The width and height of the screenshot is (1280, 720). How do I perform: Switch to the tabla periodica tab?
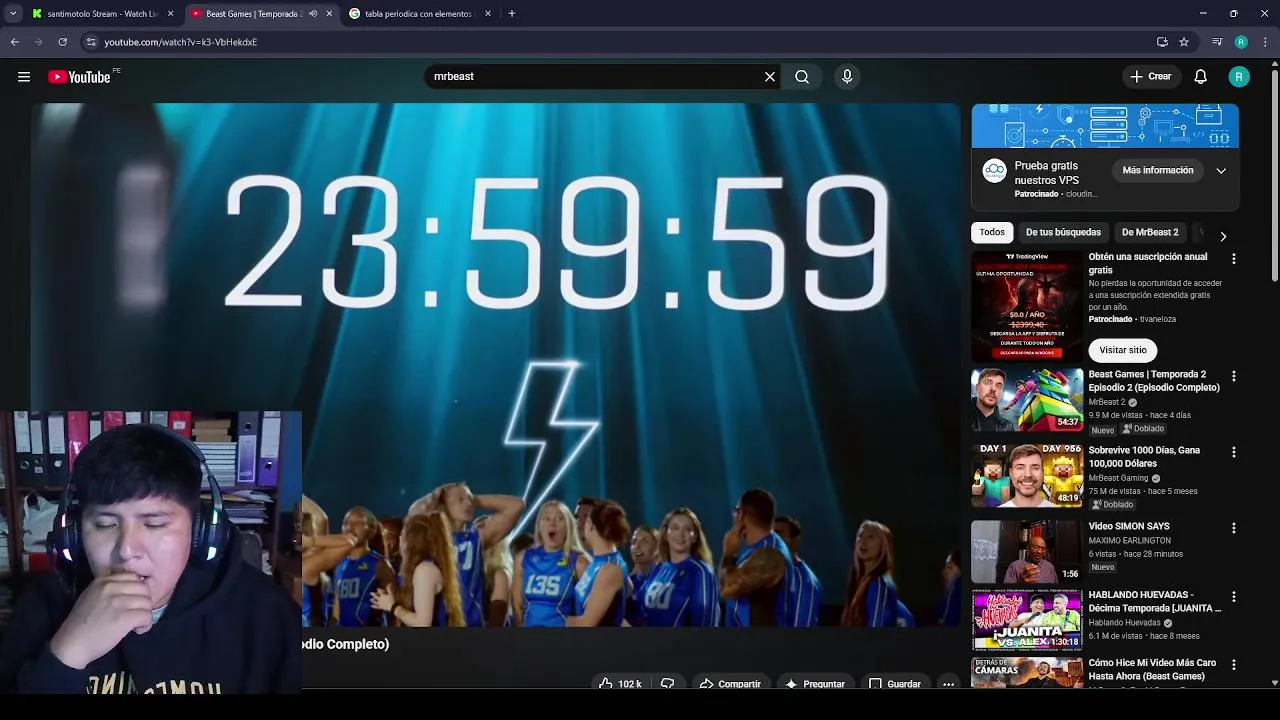(x=418, y=14)
